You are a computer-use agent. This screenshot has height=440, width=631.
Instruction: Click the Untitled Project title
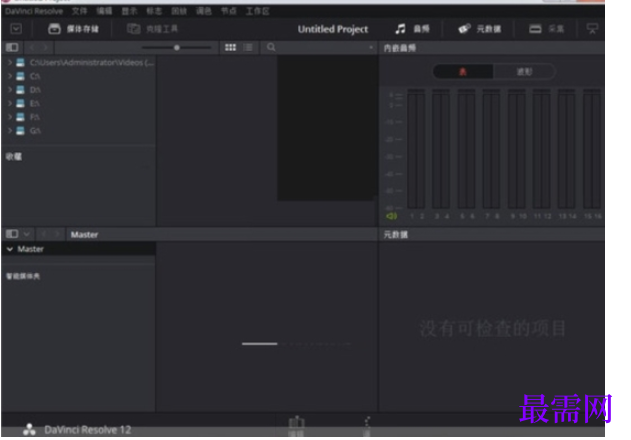[x=333, y=29]
